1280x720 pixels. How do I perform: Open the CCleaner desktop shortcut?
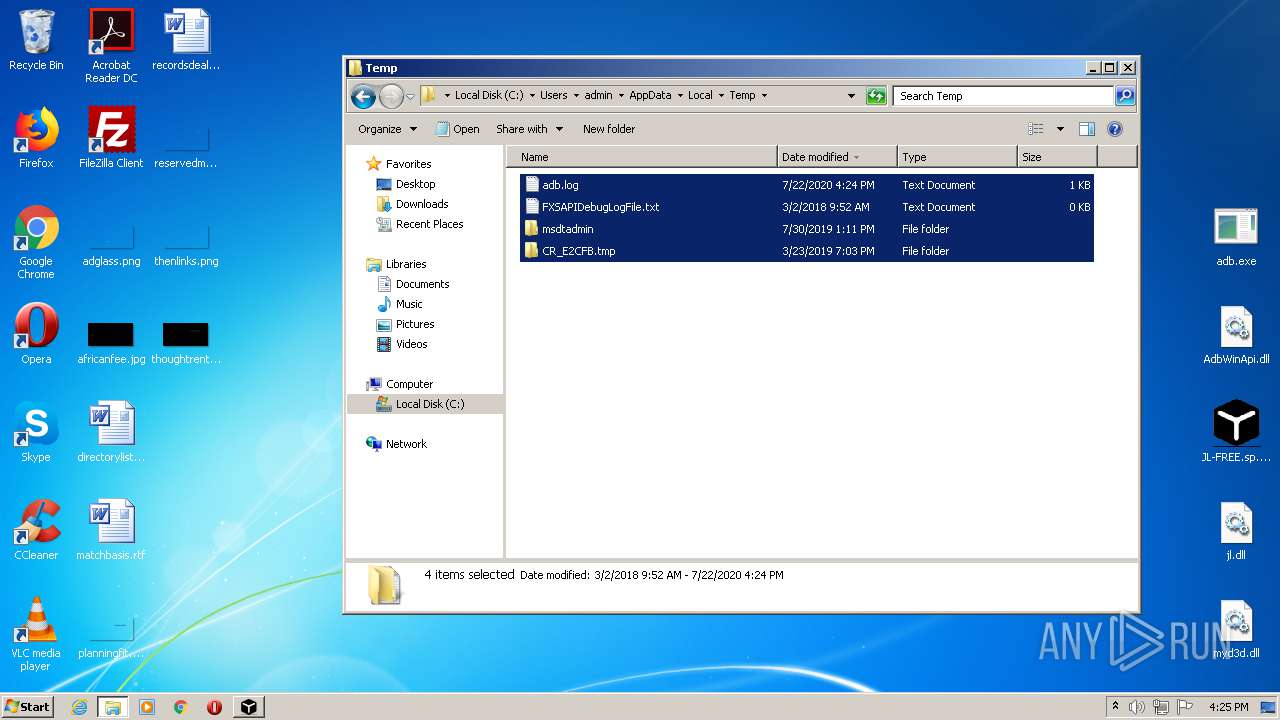click(36, 530)
